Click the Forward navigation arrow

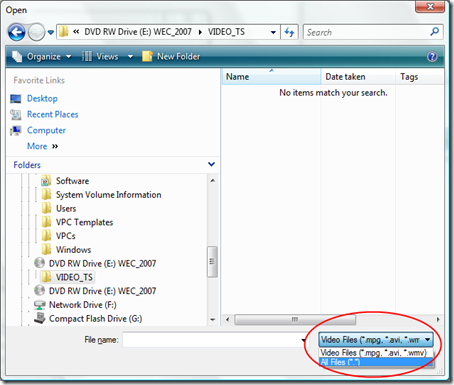pos(36,32)
